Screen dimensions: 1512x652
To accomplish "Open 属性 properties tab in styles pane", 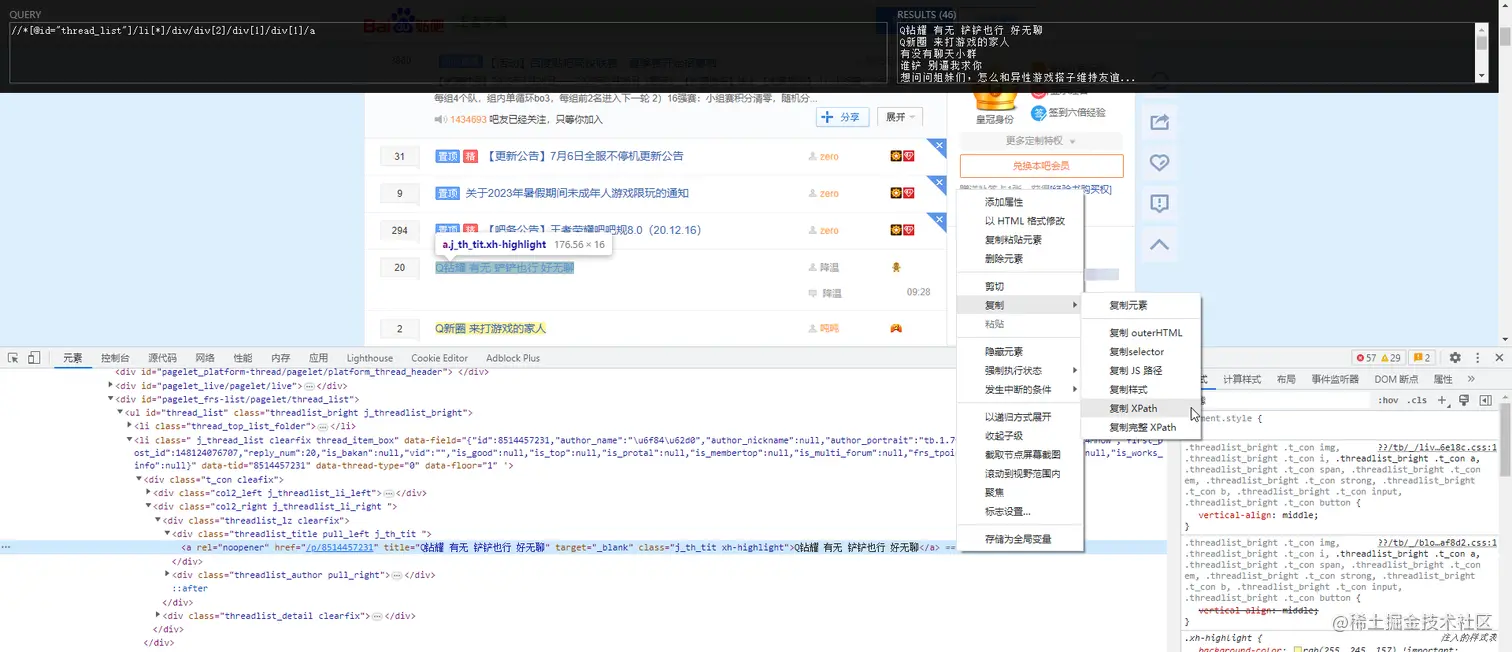I will coord(1443,379).
